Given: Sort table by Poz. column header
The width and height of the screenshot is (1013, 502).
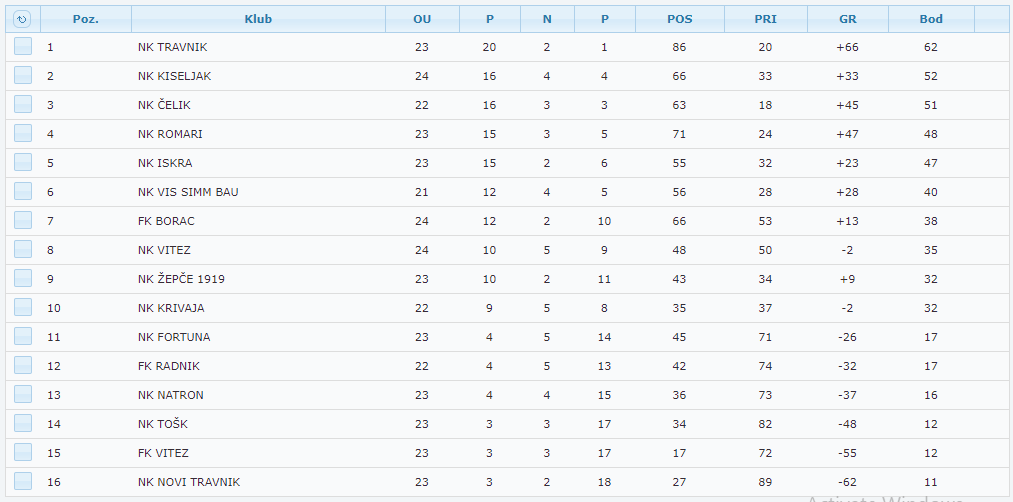Looking at the screenshot, I should 86,19.
